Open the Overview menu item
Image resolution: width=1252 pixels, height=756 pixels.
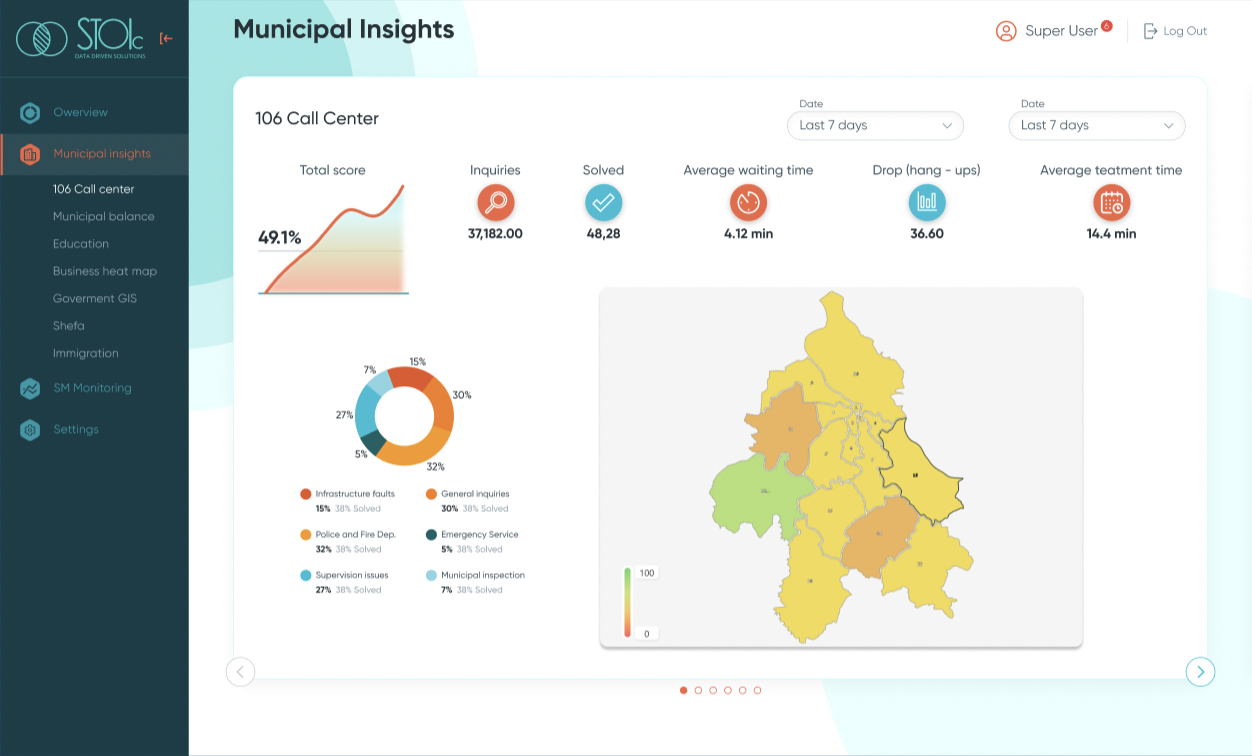(80, 113)
